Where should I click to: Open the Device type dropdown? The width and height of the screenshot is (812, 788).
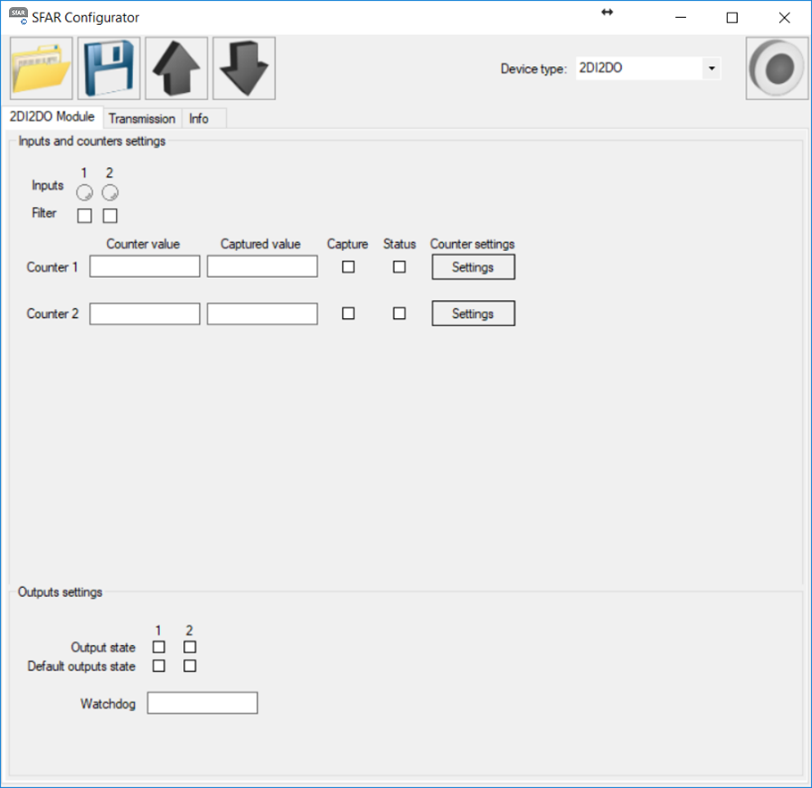point(711,69)
